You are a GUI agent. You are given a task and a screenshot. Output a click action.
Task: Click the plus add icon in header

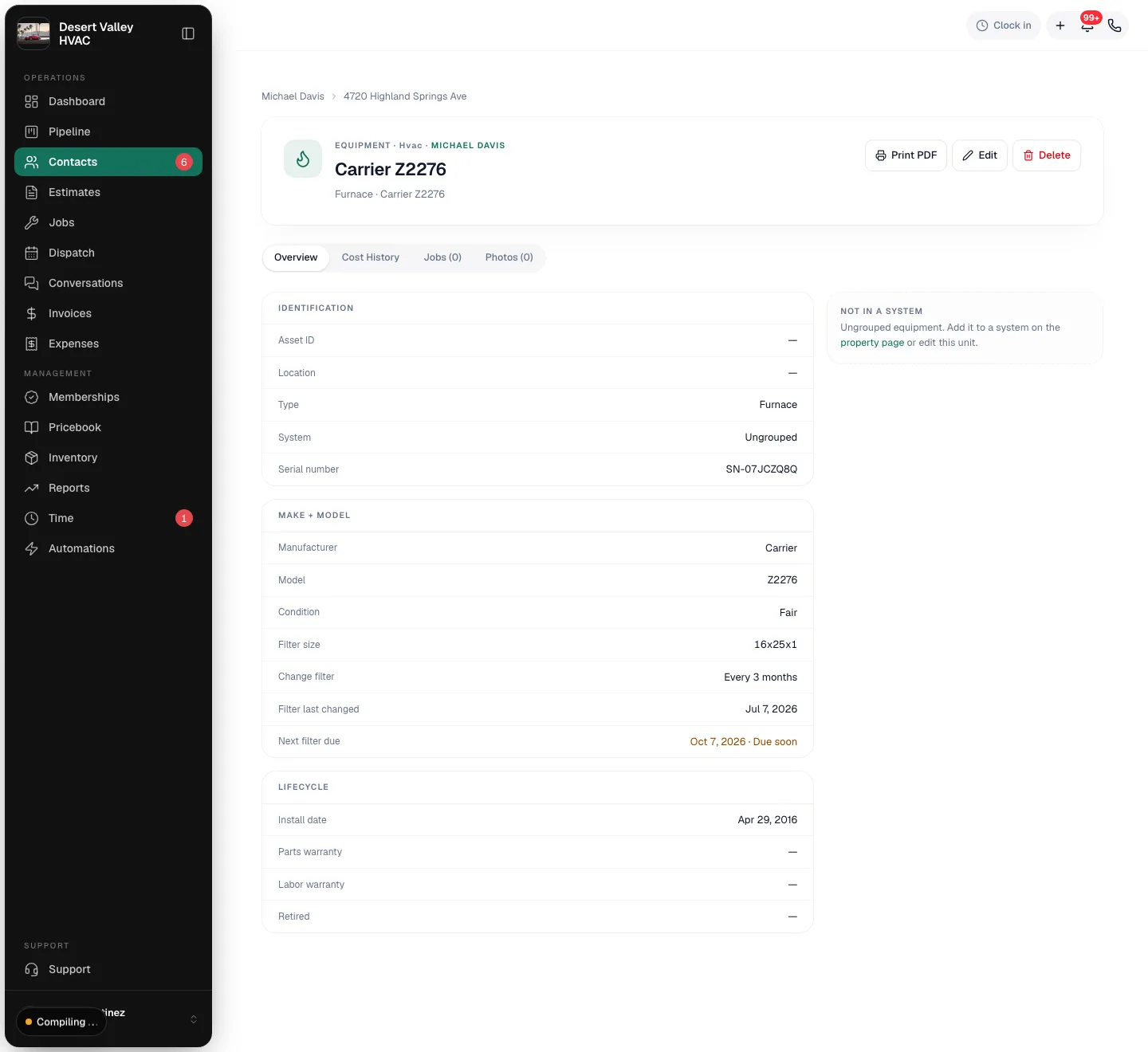pos(1060,26)
